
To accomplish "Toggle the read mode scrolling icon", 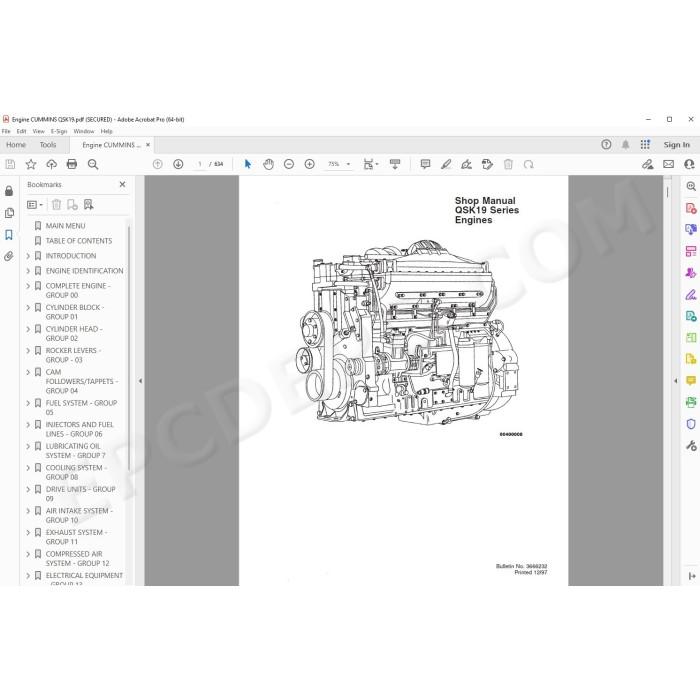I will click(395, 164).
